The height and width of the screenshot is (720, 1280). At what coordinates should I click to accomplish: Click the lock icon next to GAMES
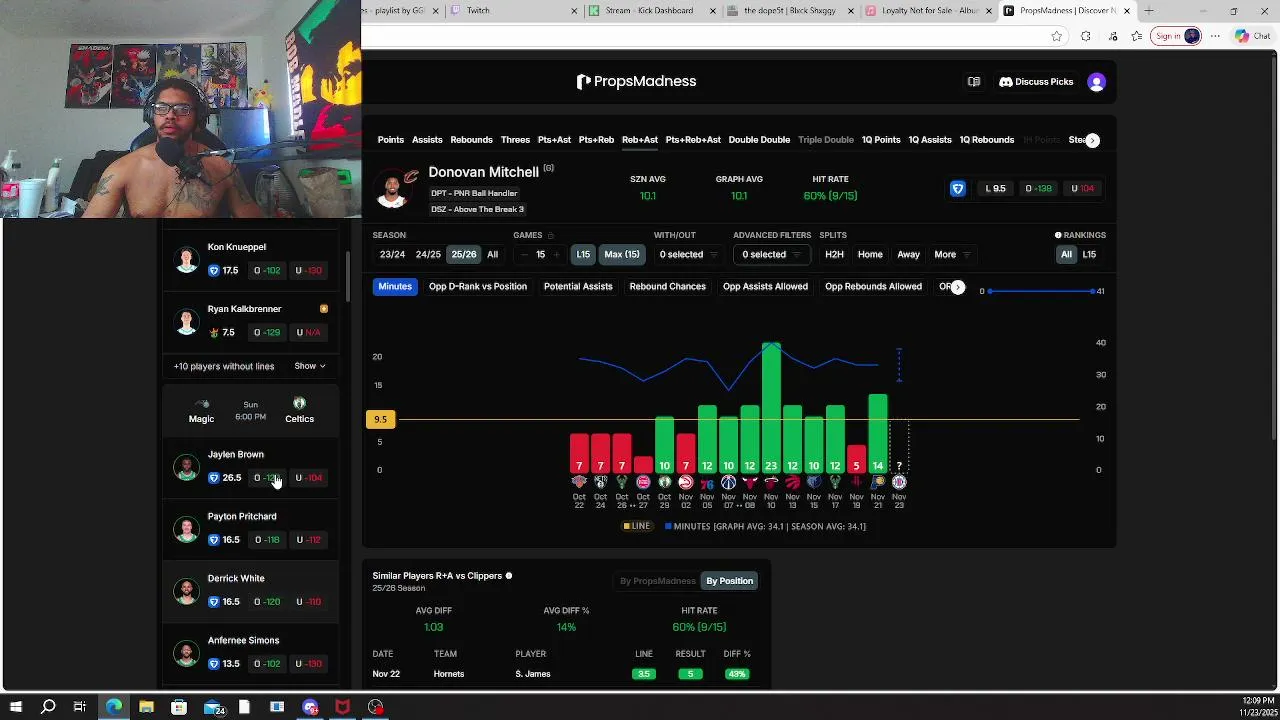pos(550,236)
